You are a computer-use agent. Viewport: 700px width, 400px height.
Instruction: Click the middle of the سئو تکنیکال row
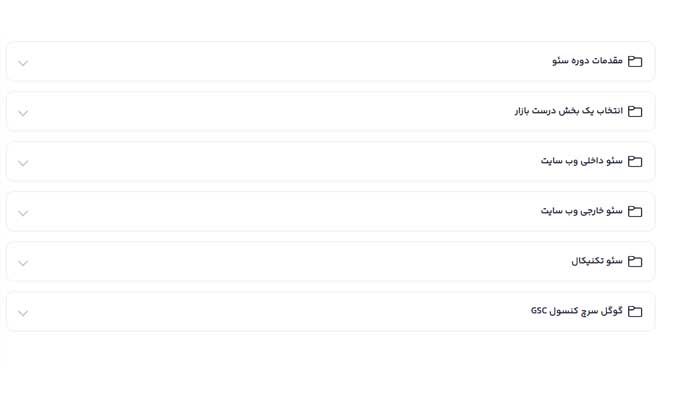pos(330,261)
